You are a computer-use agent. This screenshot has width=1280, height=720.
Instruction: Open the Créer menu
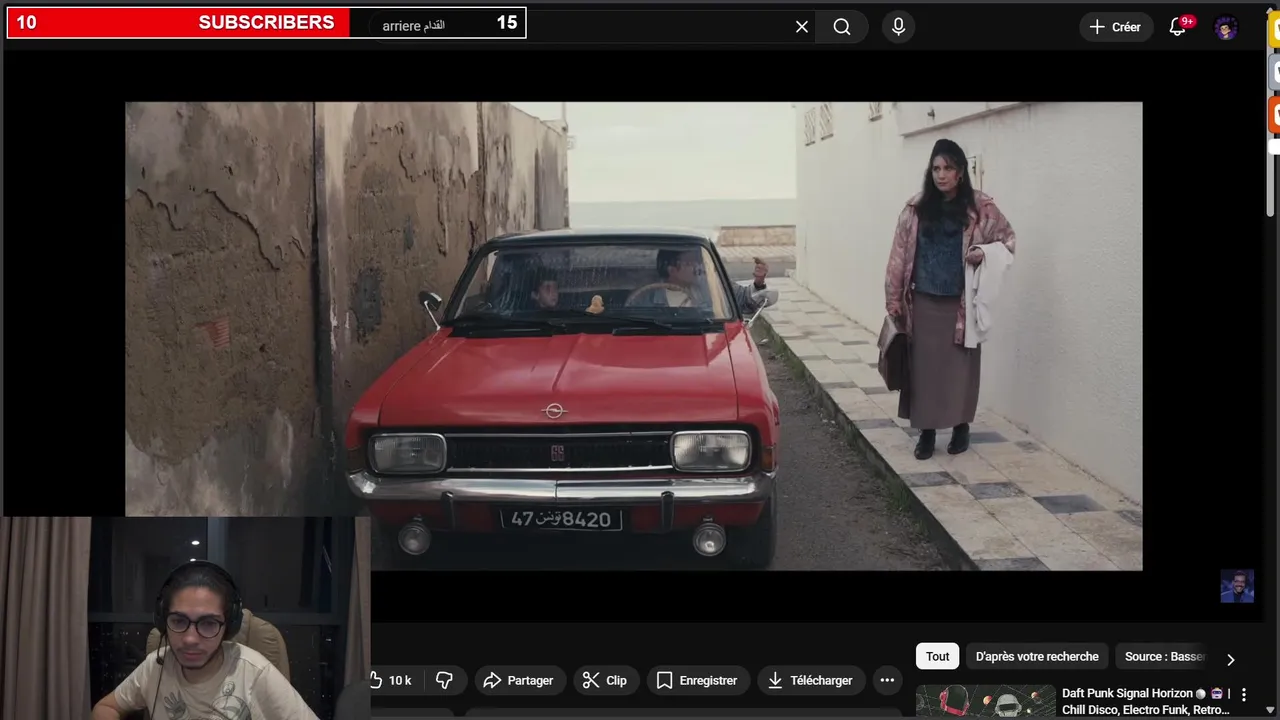1115,27
